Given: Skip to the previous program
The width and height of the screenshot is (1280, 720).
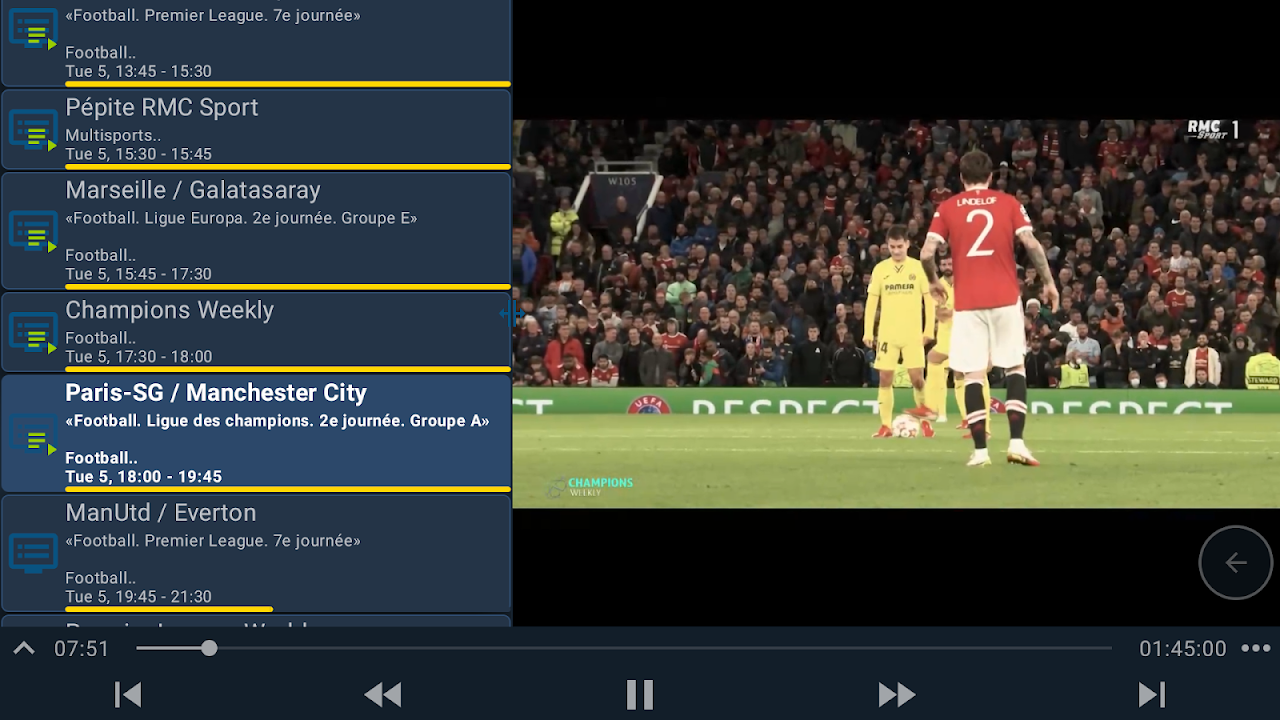Looking at the screenshot, I should [128, 694].
